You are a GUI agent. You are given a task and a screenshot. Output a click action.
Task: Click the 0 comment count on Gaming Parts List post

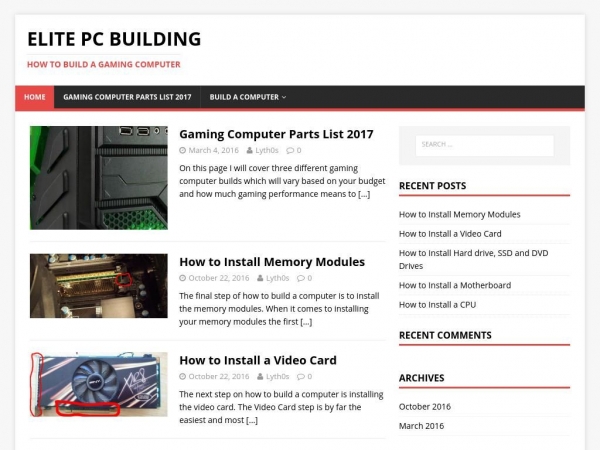tap(299, 150)
